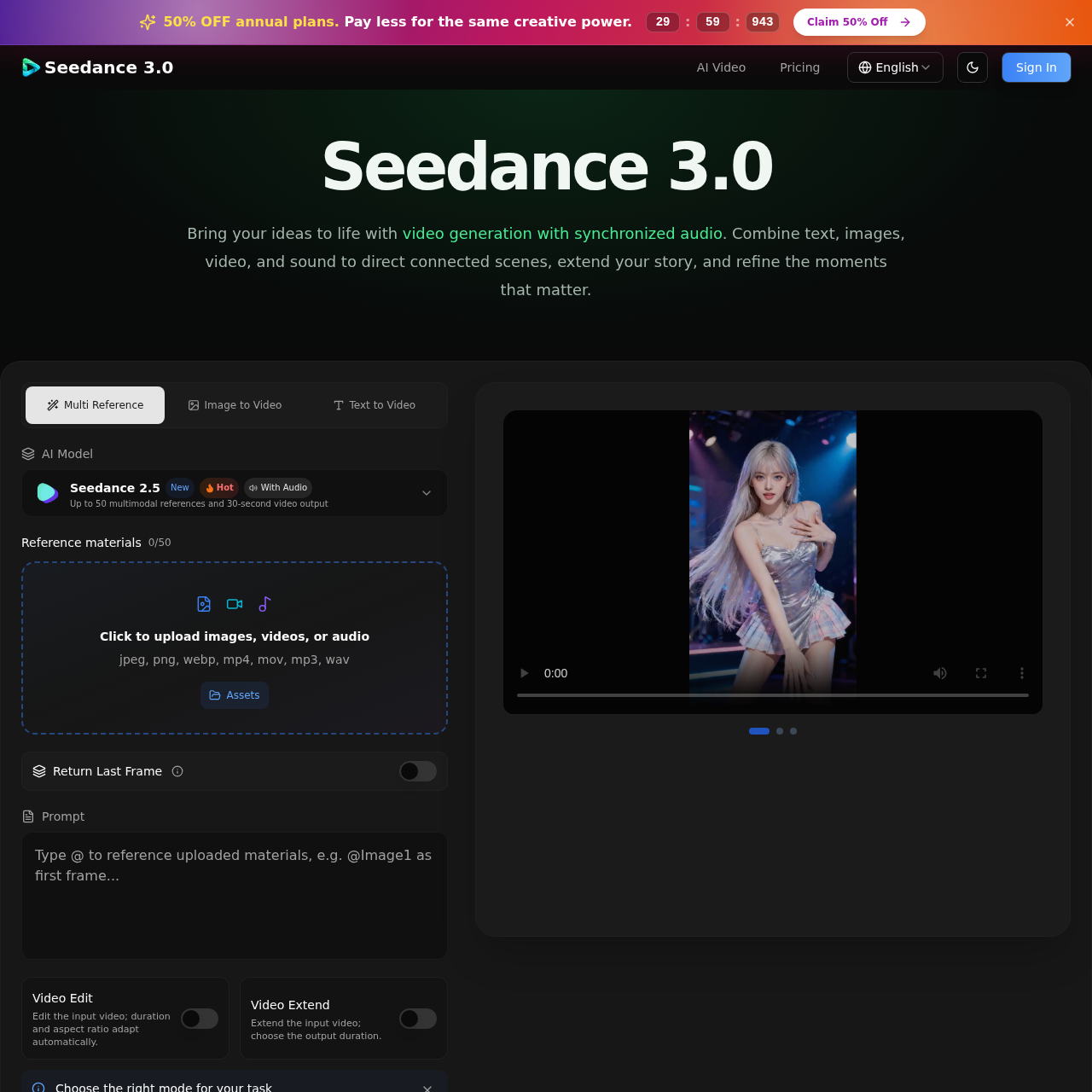The image size is (1092, 1092).
Task: Click the video camera upload icon
Action: (235, 604)
